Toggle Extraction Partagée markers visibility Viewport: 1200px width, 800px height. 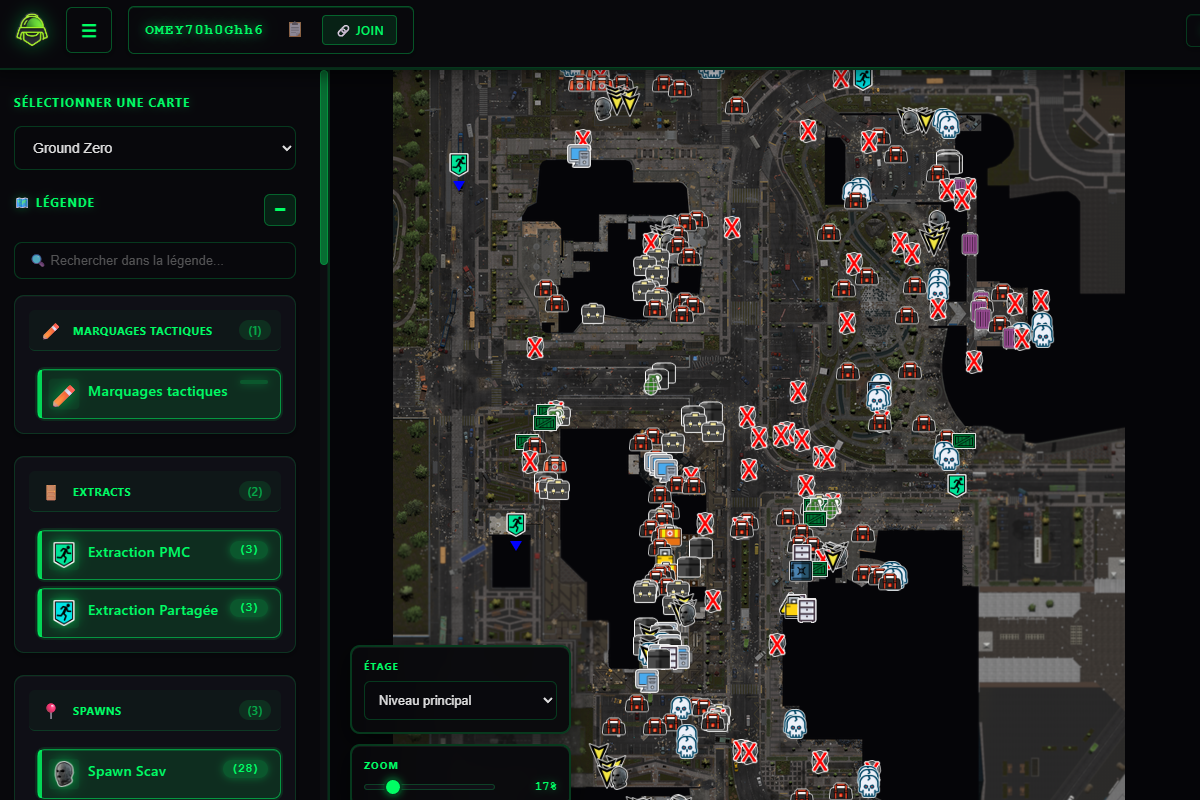click(159, 612)
